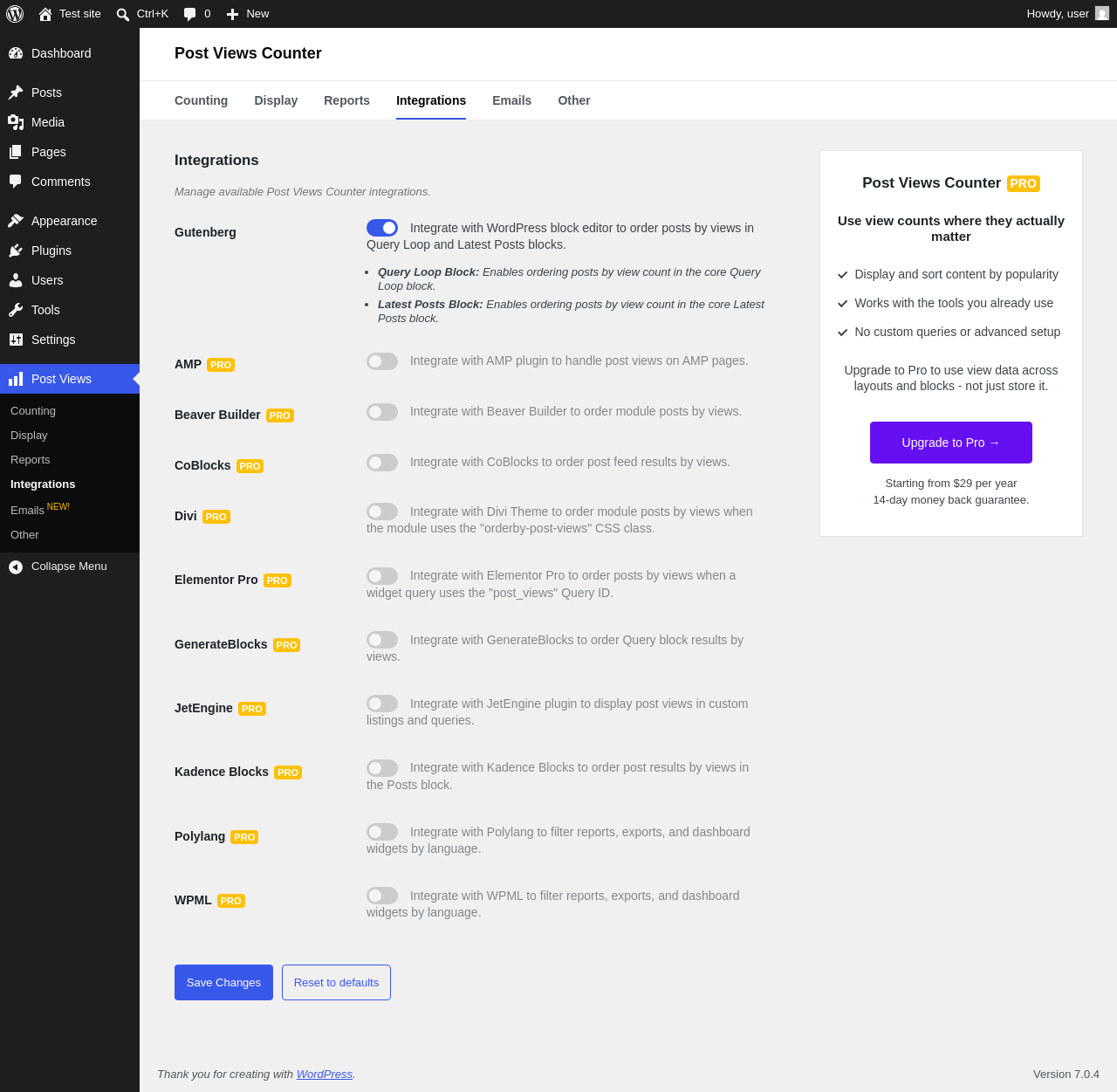Image resolution: width=1117 pixels, height=1092 pixels.
Task: Click the Howdy, user account link
Action: [x=1067, y=14]
